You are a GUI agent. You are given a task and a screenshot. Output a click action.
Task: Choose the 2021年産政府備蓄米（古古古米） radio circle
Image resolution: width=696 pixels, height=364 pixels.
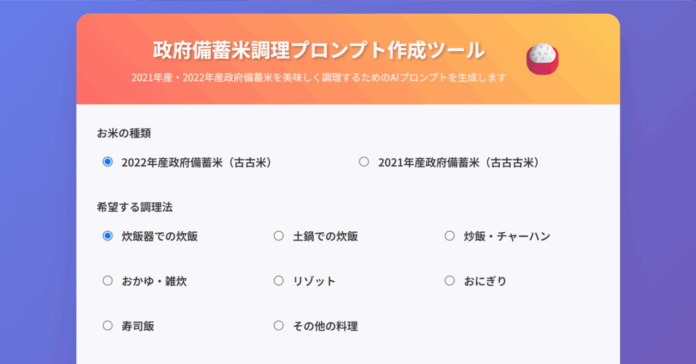(364, 162)
